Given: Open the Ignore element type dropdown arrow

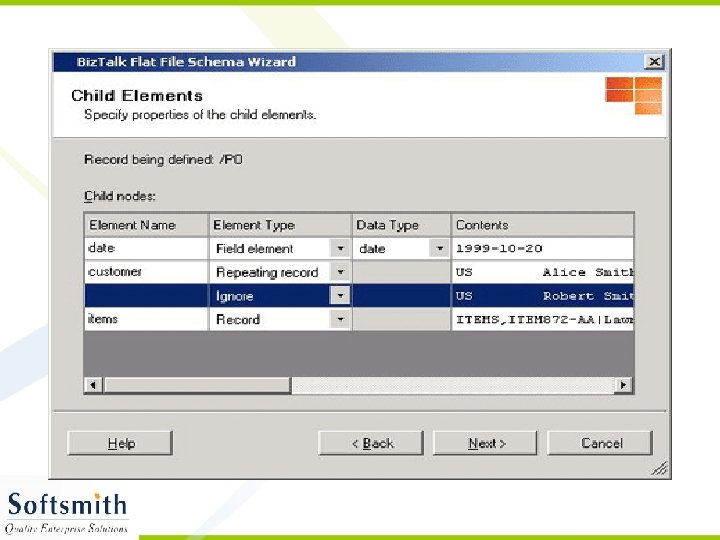Looking at the screenshot, I should [340, 296].
